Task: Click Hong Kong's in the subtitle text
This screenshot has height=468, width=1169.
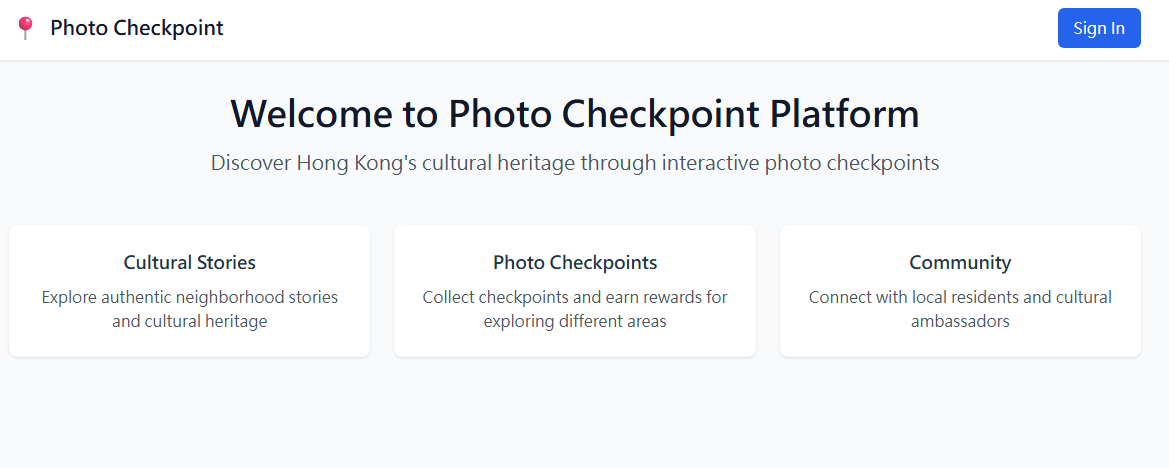Action: [x=356, y=163]
